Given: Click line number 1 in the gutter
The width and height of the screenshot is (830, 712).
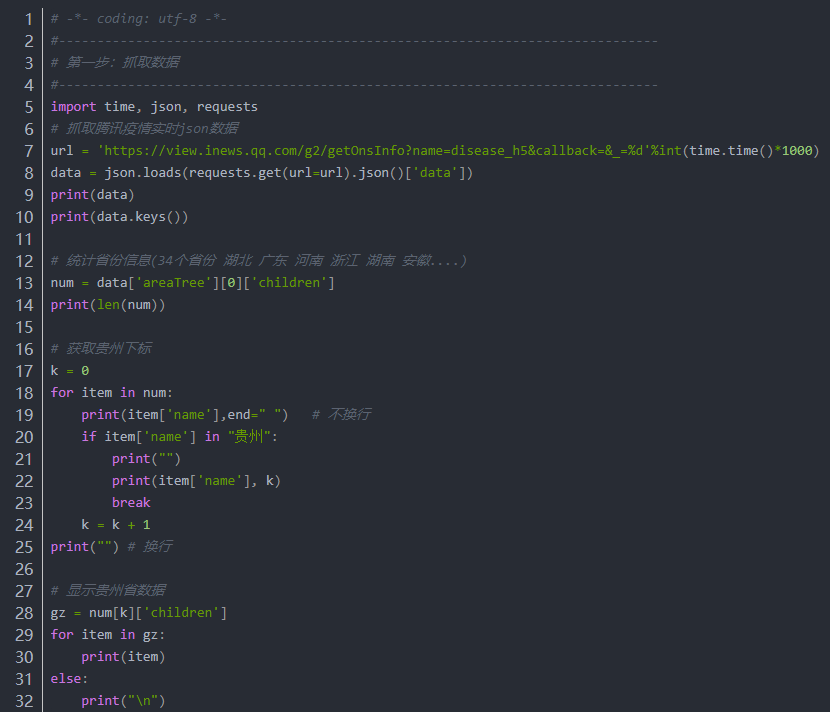Looking at the screenshot, I should pyautogui.click(x=29, y=19).
